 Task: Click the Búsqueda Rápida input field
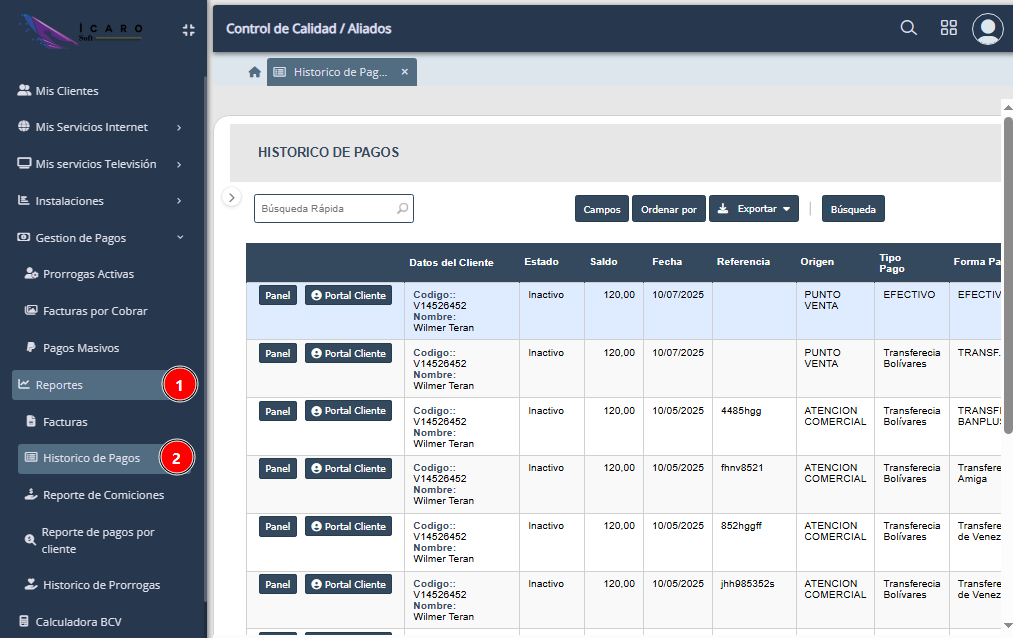click(x=325, y=209)
